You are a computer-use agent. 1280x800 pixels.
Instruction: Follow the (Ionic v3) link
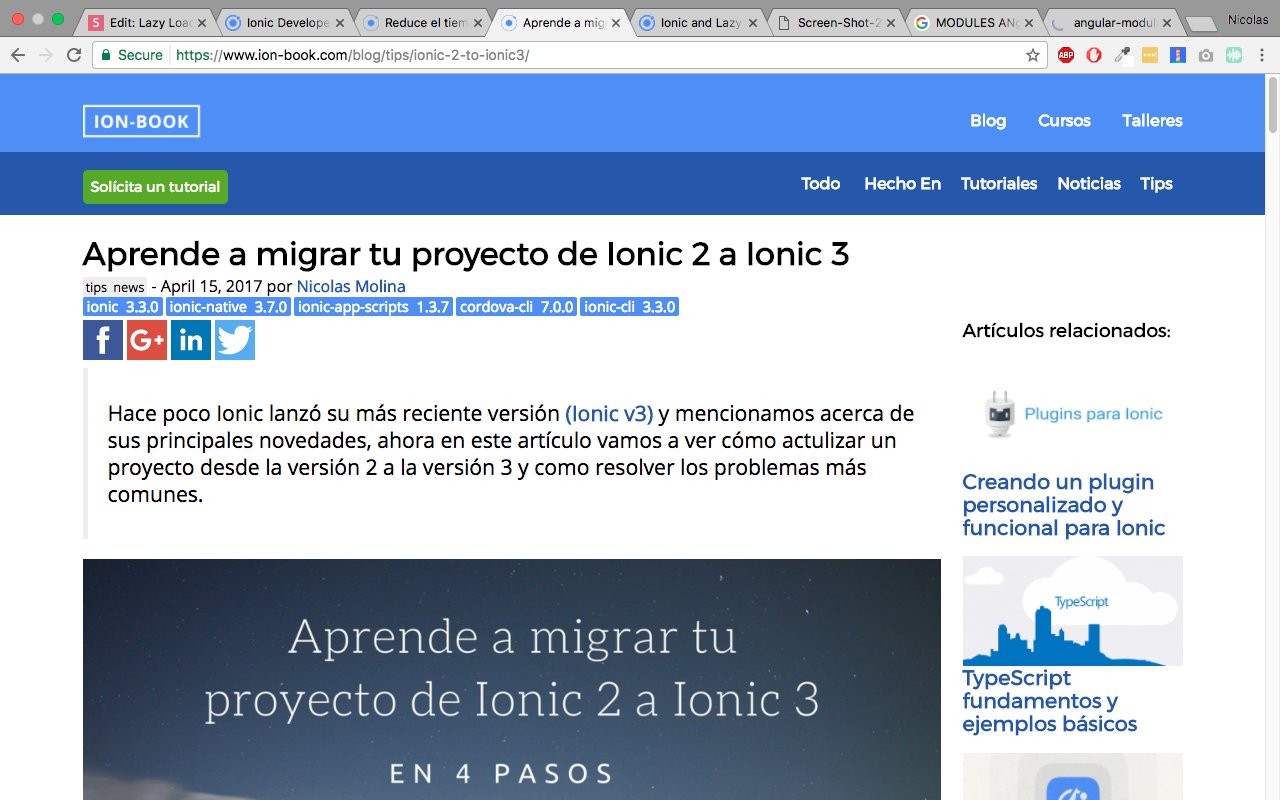click(x=609, y=413)
